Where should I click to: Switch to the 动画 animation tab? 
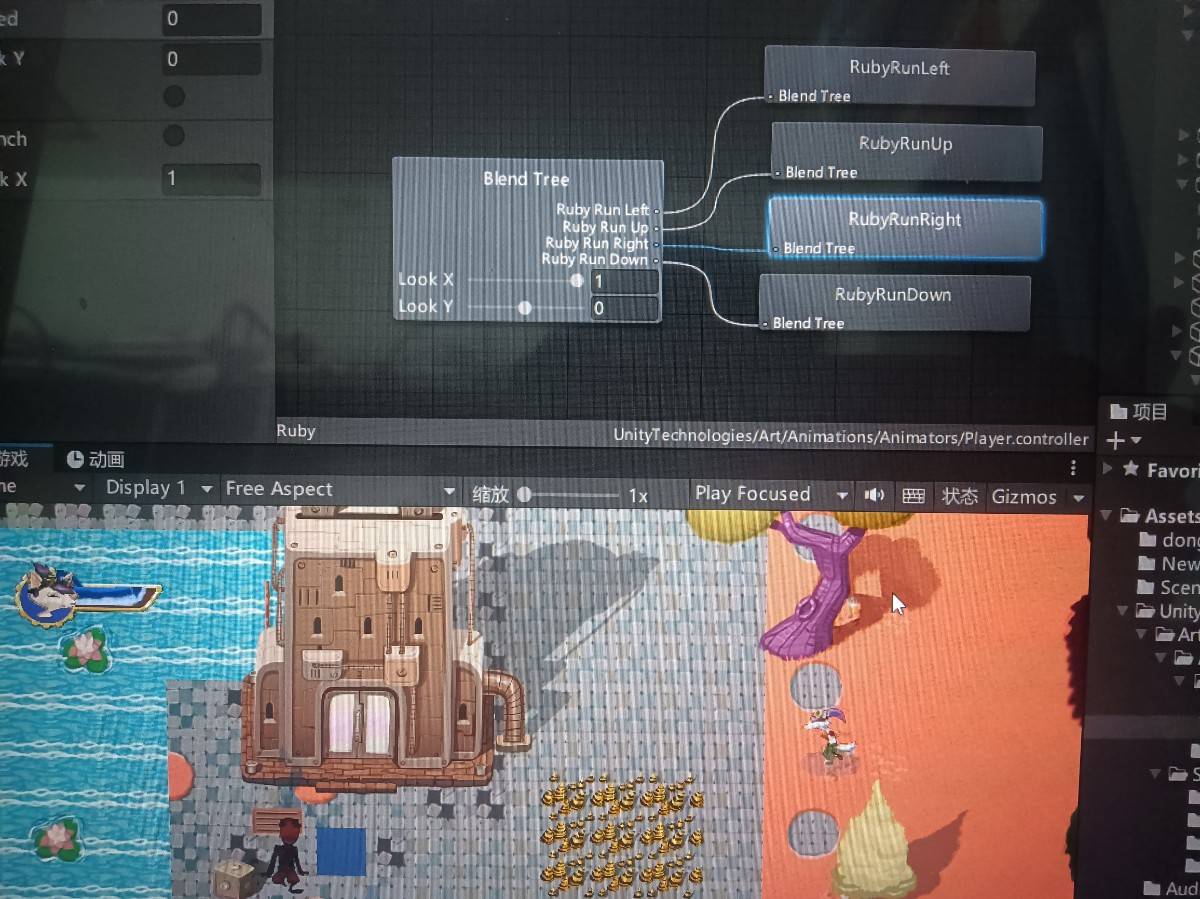95,460
